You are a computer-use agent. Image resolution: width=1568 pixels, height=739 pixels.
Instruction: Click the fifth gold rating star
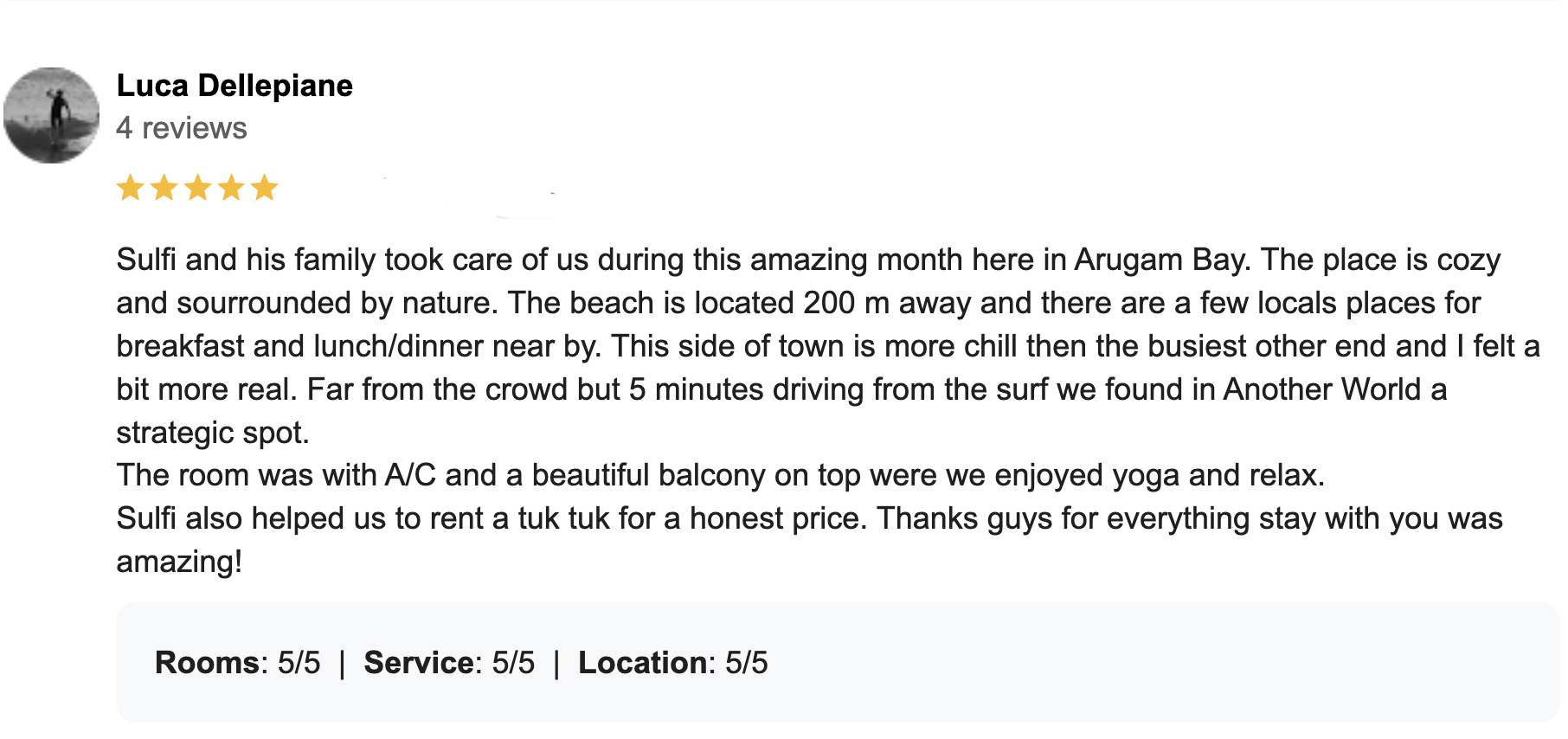tap(264, 188)
